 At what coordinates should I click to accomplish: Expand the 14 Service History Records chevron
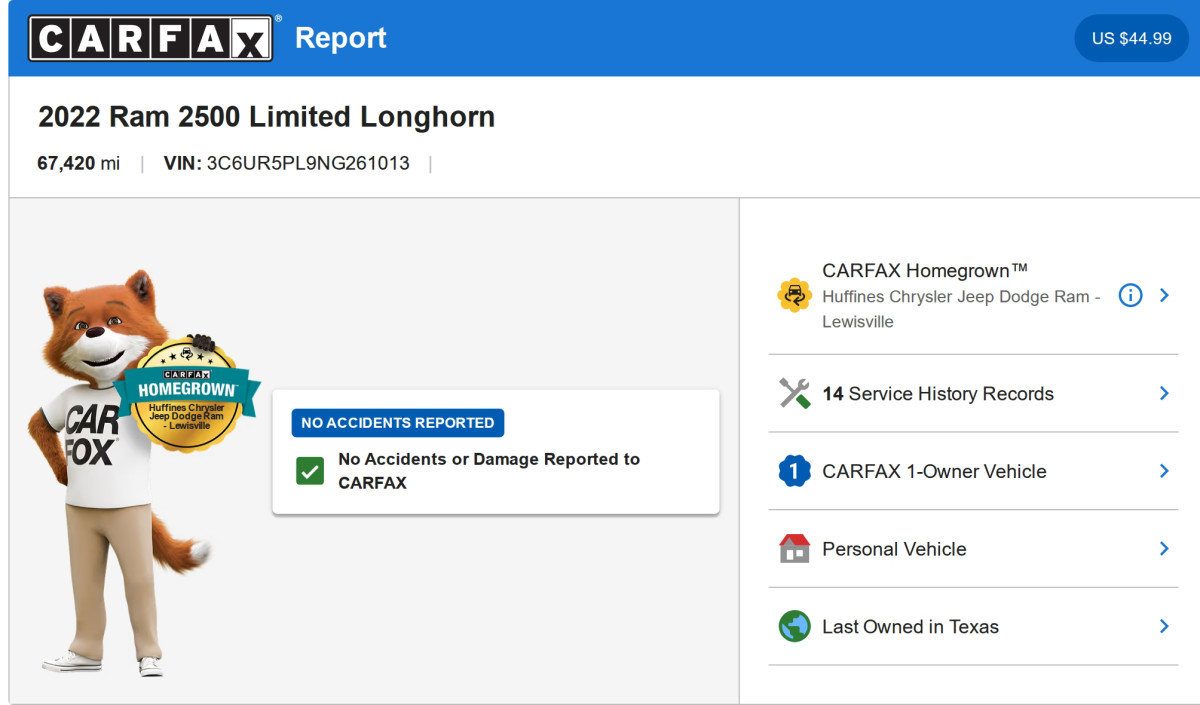coord(1164,393)
